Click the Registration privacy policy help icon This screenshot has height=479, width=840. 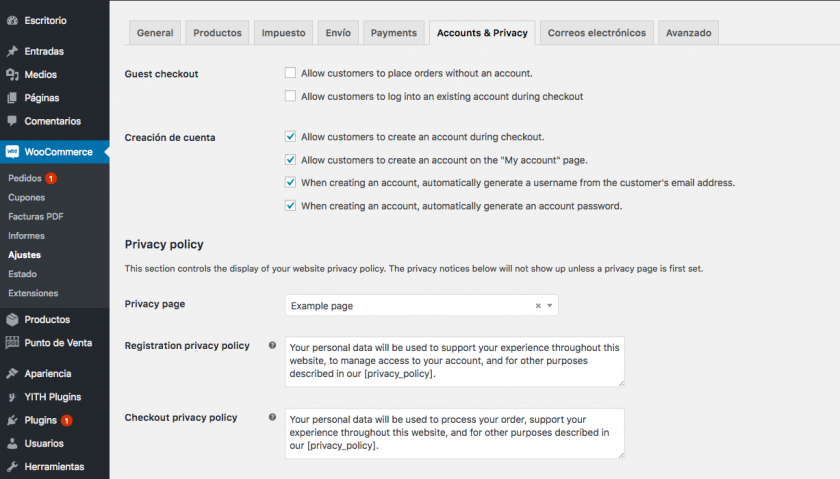pyautogui.click(x=272, y=346)
